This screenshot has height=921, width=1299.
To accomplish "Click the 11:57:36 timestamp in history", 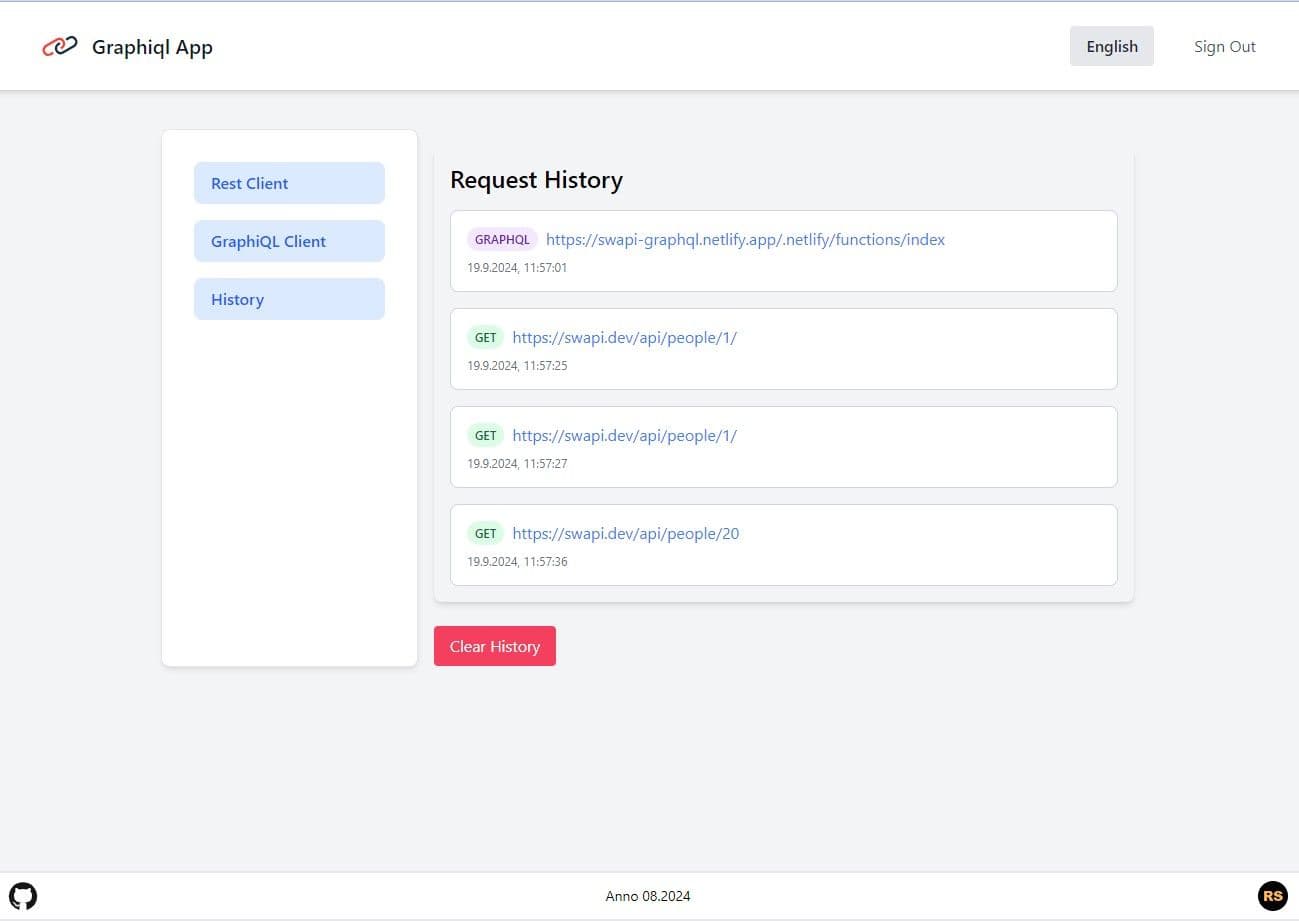I will 517,562.
